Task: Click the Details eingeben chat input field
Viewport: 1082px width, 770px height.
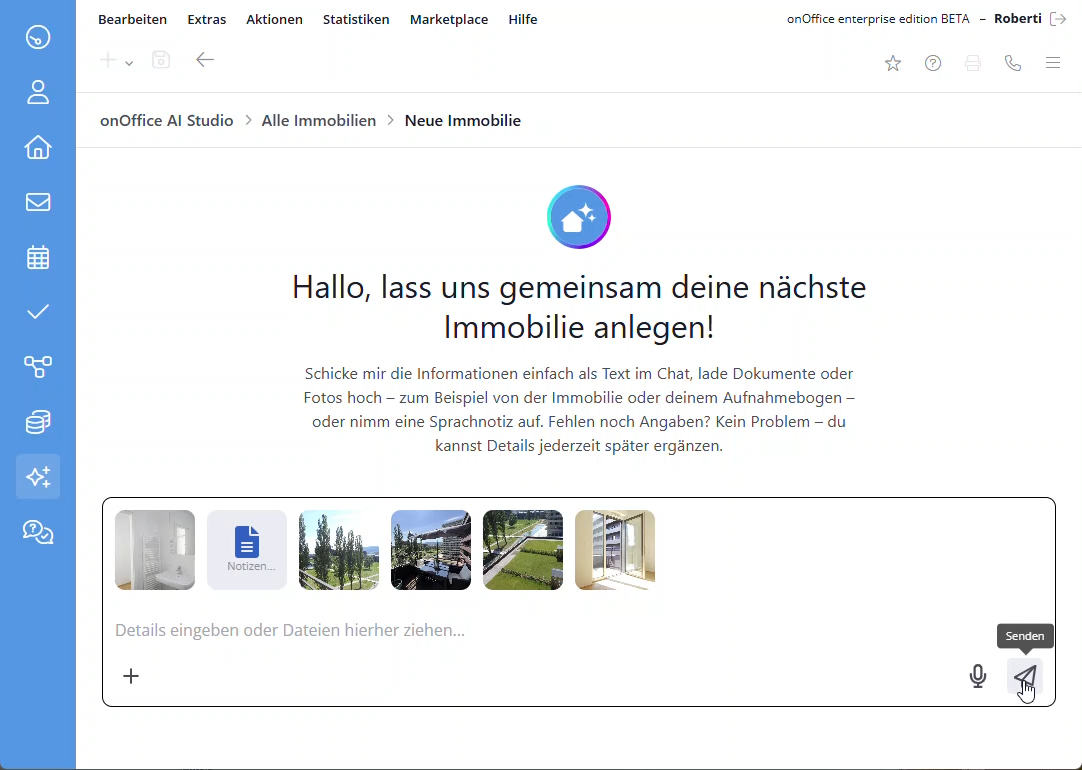Action: 400,630
